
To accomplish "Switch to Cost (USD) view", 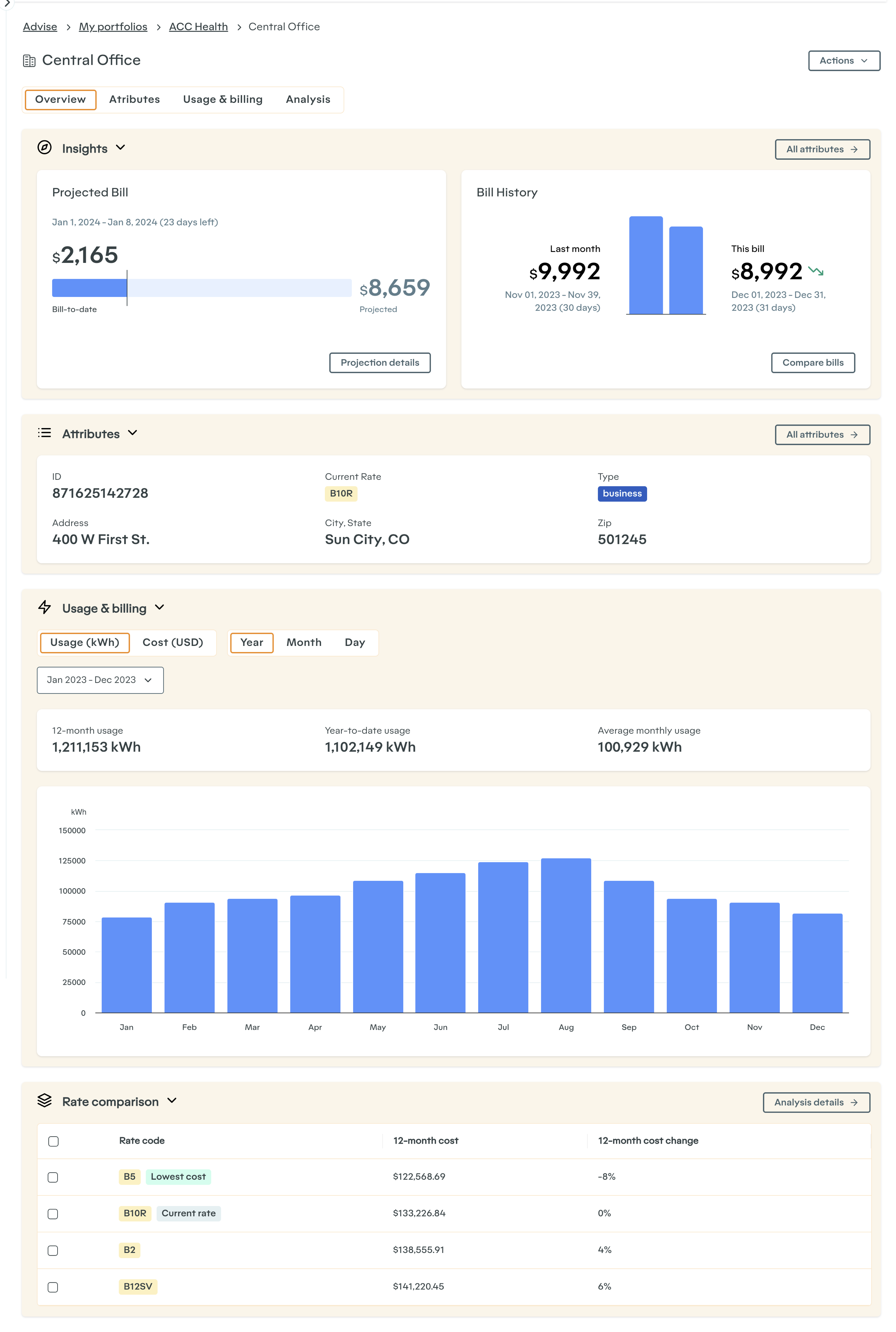I will tap(173, 643).
